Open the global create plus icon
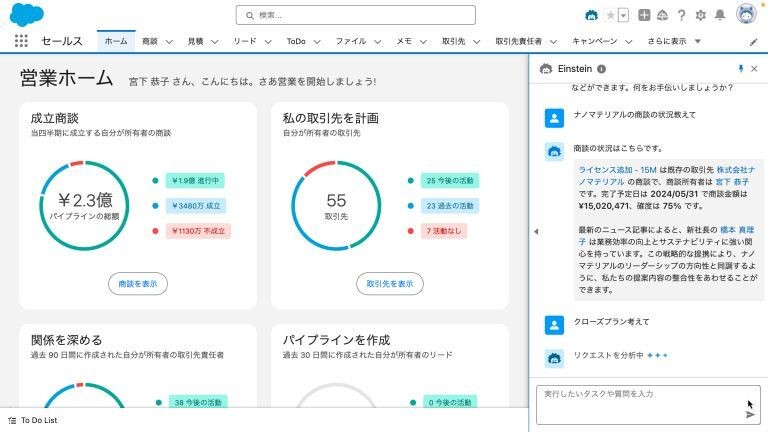768x432 pixels. point(644,15)
